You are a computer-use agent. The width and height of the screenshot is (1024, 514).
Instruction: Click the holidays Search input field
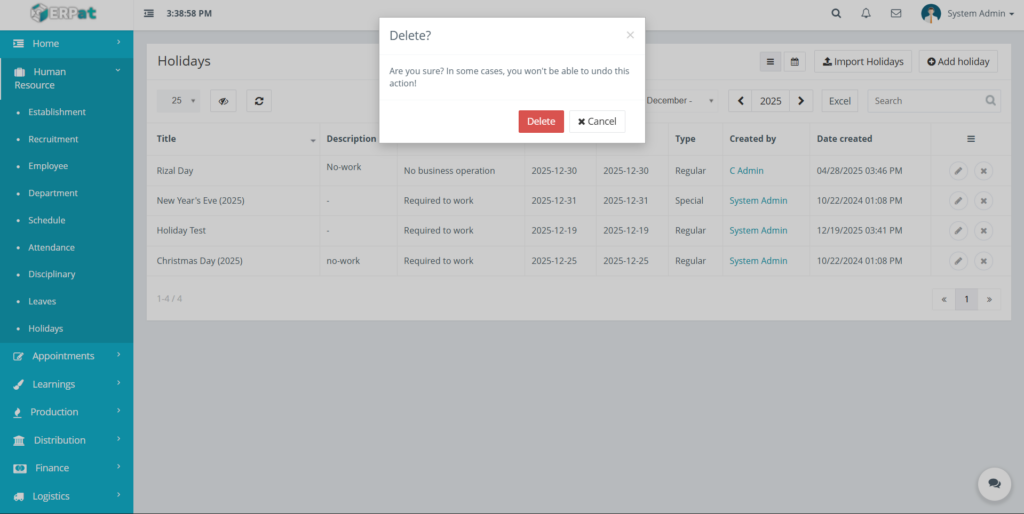click(x=925, y=101)
